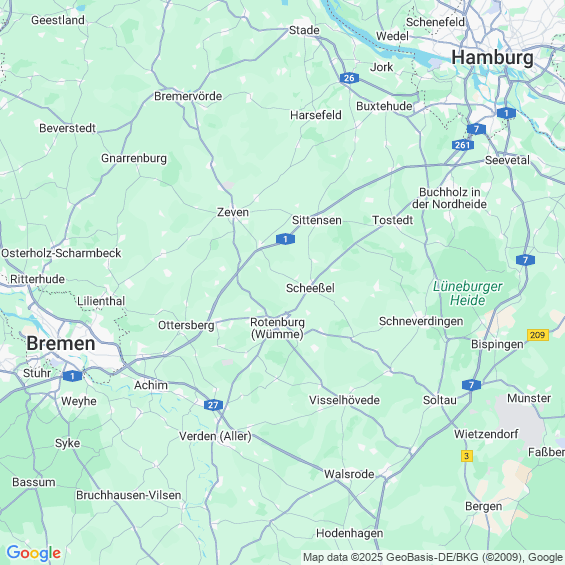The height and width of the screenshot is (565, 565).
Task: Click the Walsrode town label
Action: [349, 474]
